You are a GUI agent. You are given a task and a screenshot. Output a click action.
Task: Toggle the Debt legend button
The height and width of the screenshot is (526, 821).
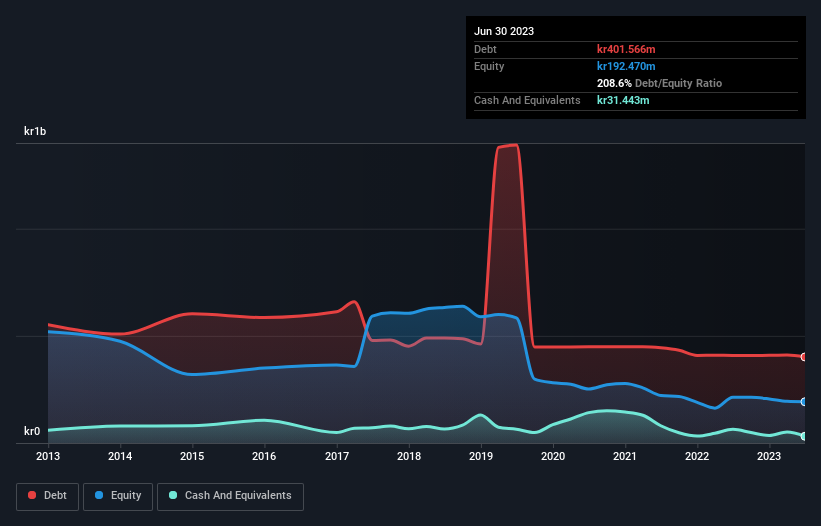pos(48,496)
